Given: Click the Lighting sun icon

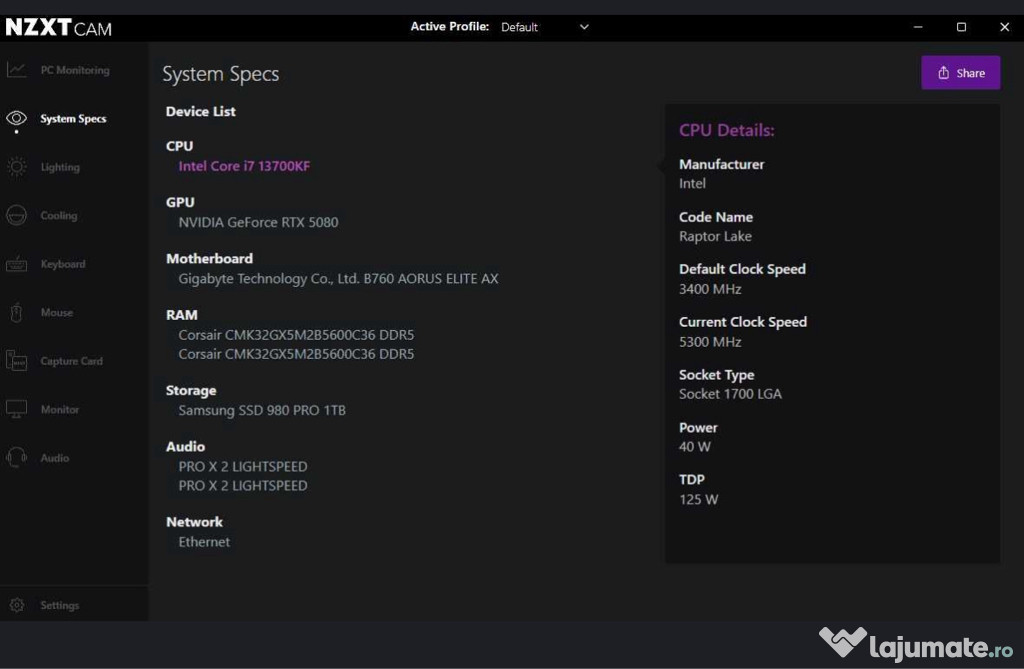Looking at the screenshot, I should click(16, 167).
